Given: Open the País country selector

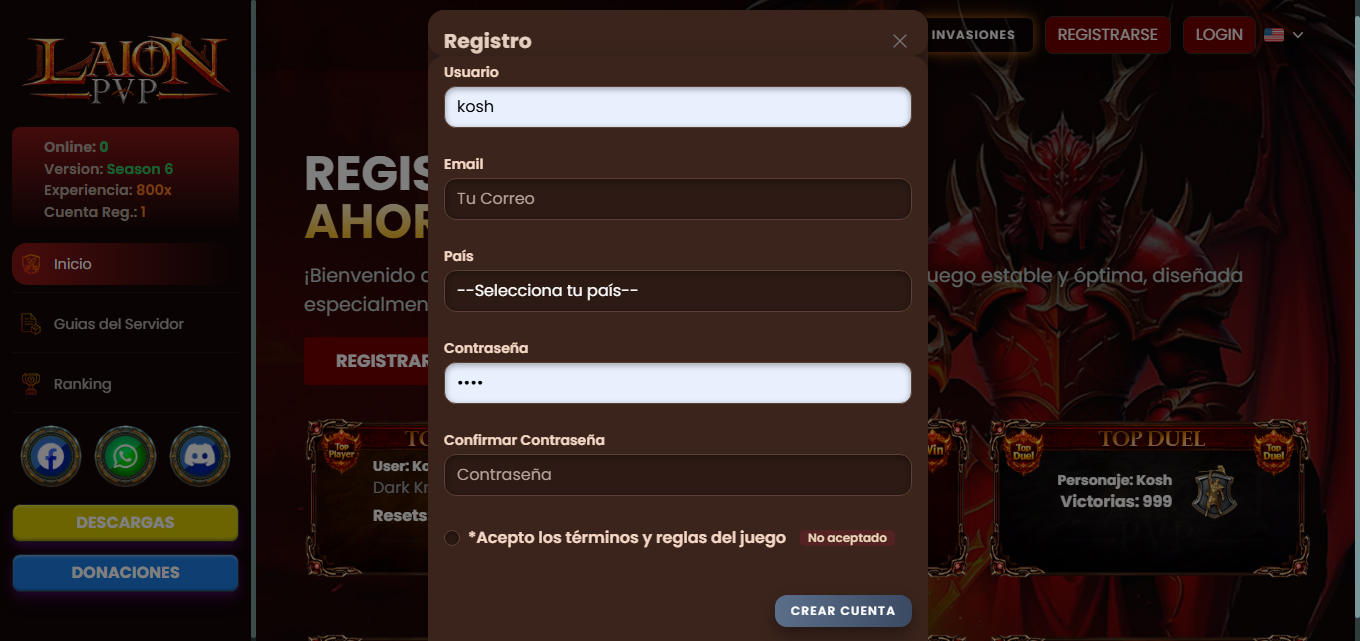Looking at the screenshot, I should pyautogui.click(x=678, y=291).
